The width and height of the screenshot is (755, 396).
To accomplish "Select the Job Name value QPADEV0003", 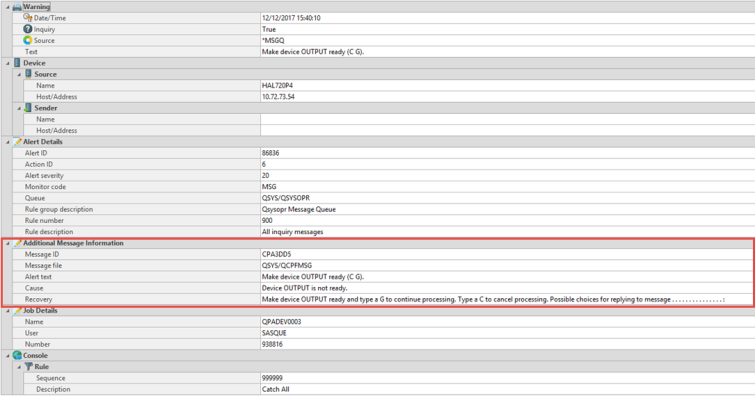I will [282, 321].
